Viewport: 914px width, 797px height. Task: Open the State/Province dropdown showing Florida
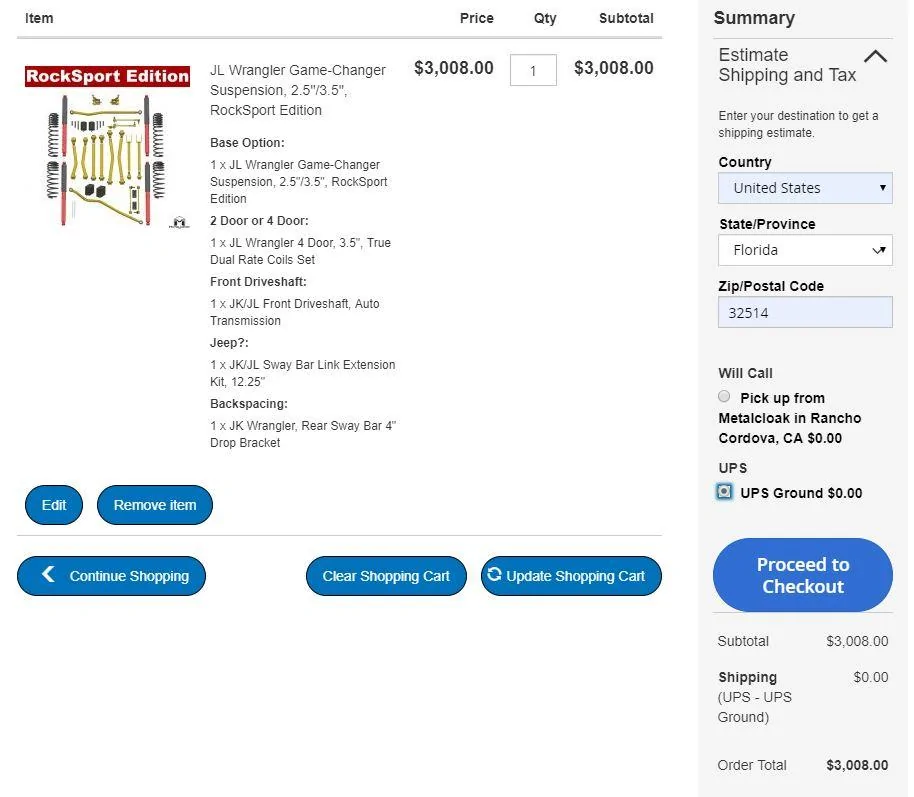[805, 250]
